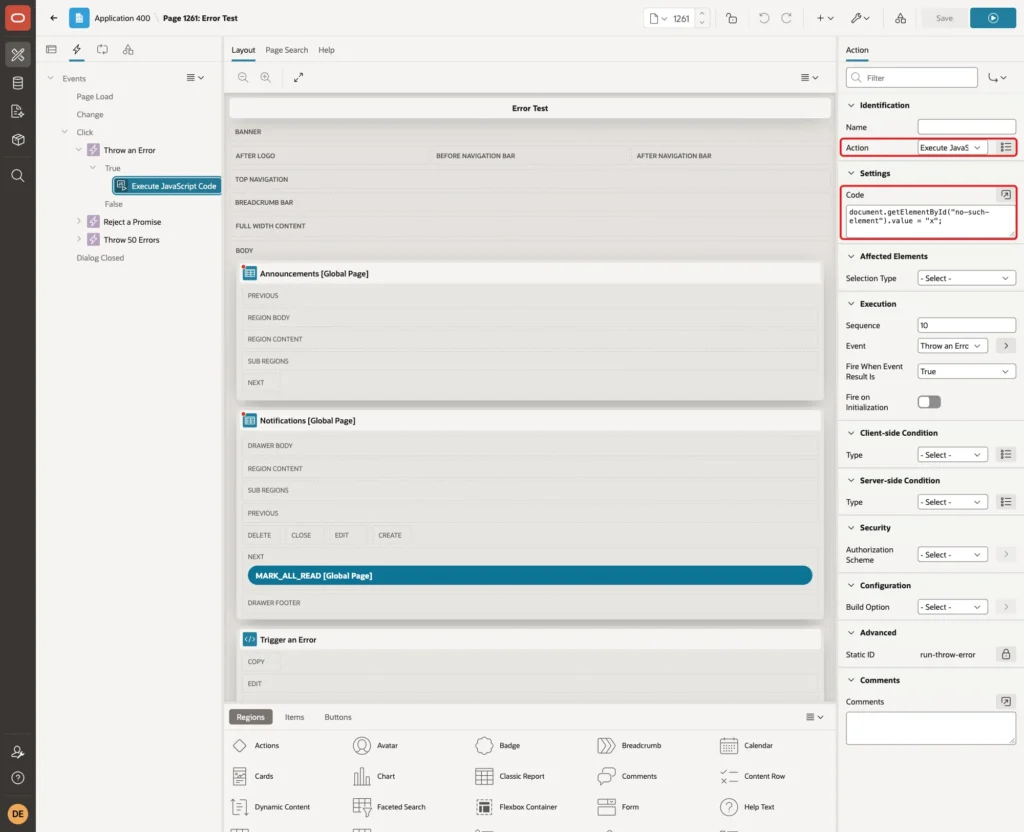This screenshot has width=1024, height=832.
Task: Collapse the Identification section
Action: pyautogui.click(x=851, y=105)
